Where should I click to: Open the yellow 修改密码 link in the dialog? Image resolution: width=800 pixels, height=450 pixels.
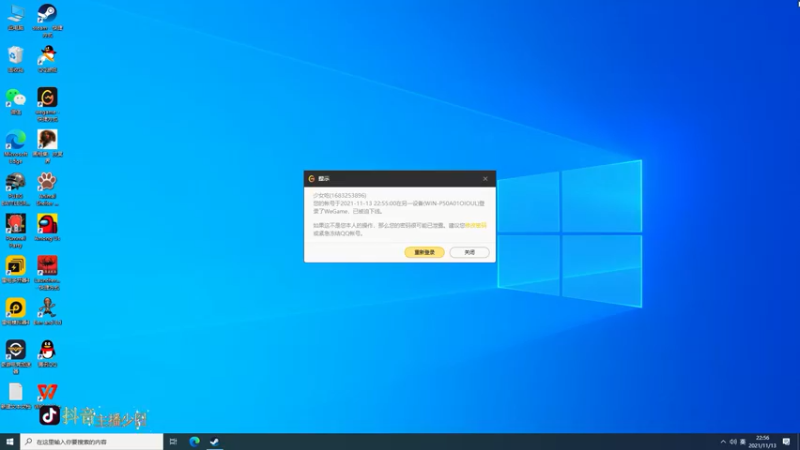(476, 226)
